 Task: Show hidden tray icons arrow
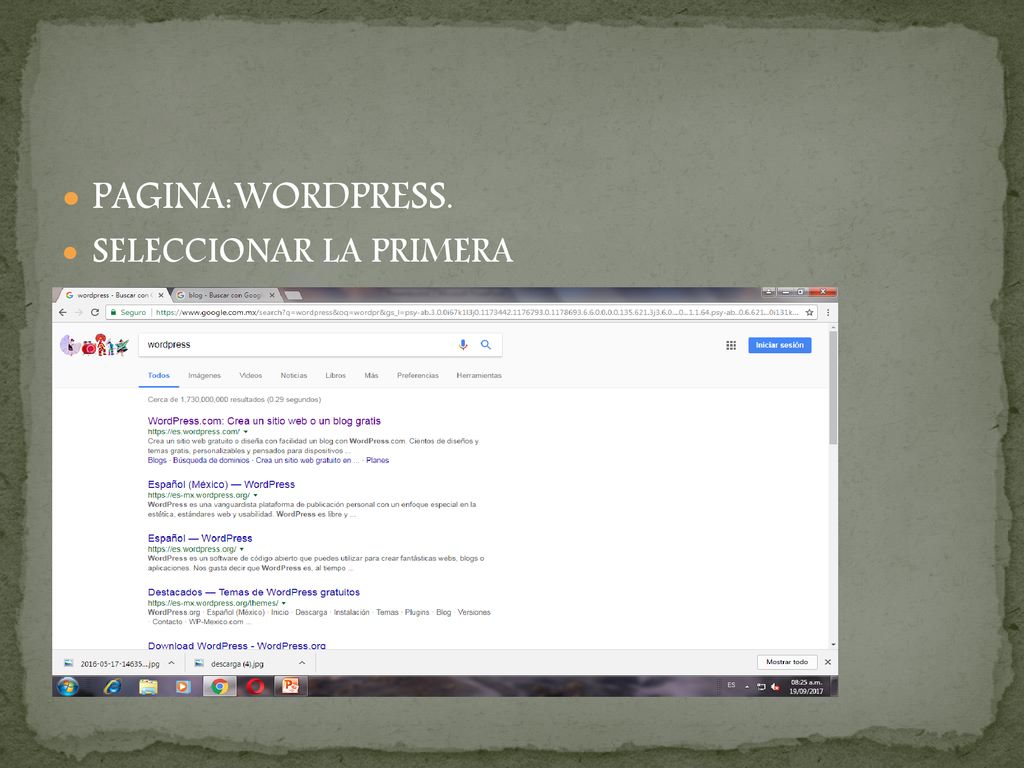point(746,686)
